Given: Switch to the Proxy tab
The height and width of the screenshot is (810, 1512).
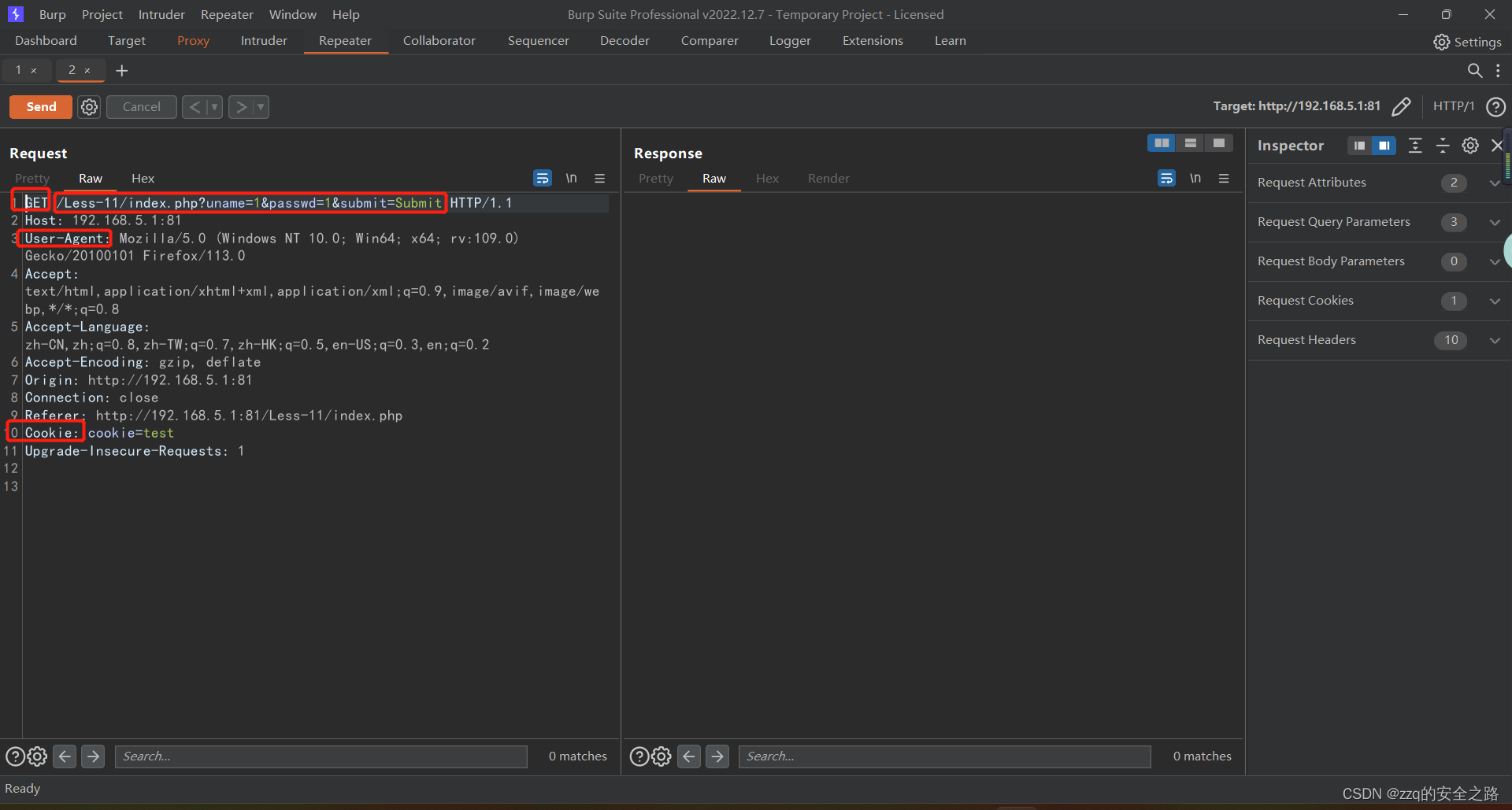Looking at the screenshot, I should 194,41.
